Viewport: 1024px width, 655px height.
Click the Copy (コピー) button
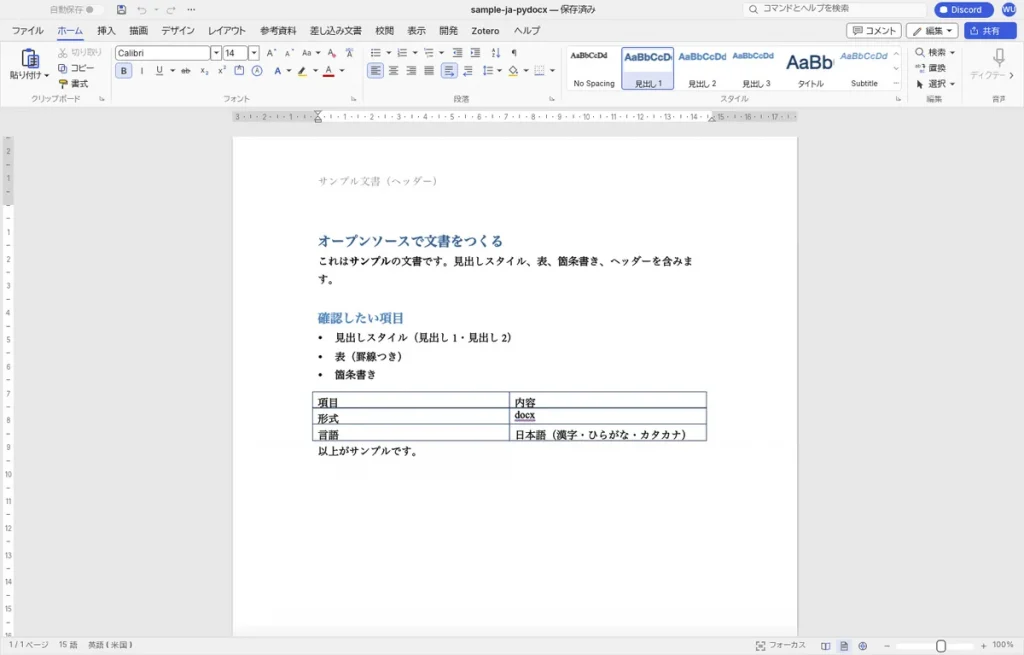76,68
